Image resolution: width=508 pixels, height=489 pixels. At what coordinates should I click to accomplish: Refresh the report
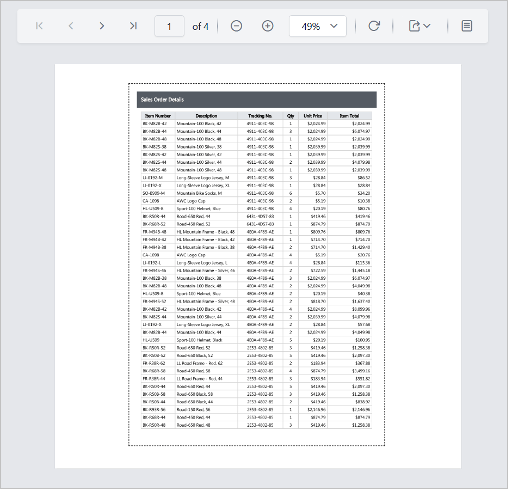[374, 26]
